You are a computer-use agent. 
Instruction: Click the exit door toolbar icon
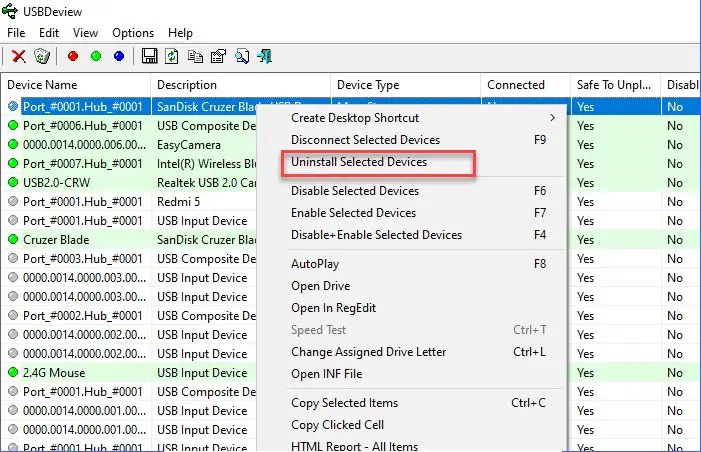264,56
